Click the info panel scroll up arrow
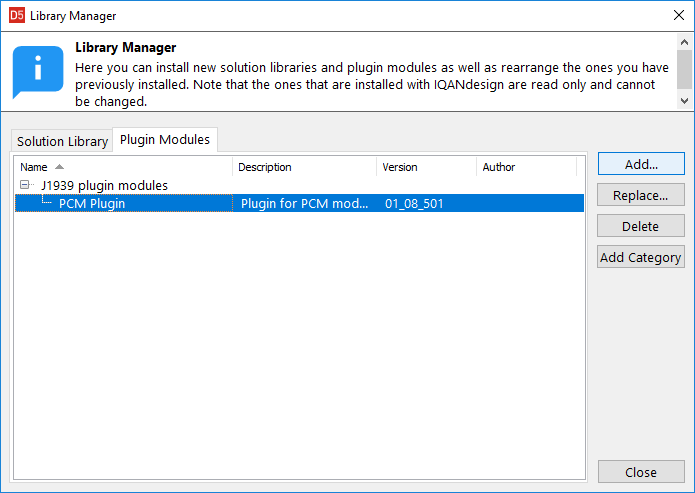695x493 pixels. 684,42
